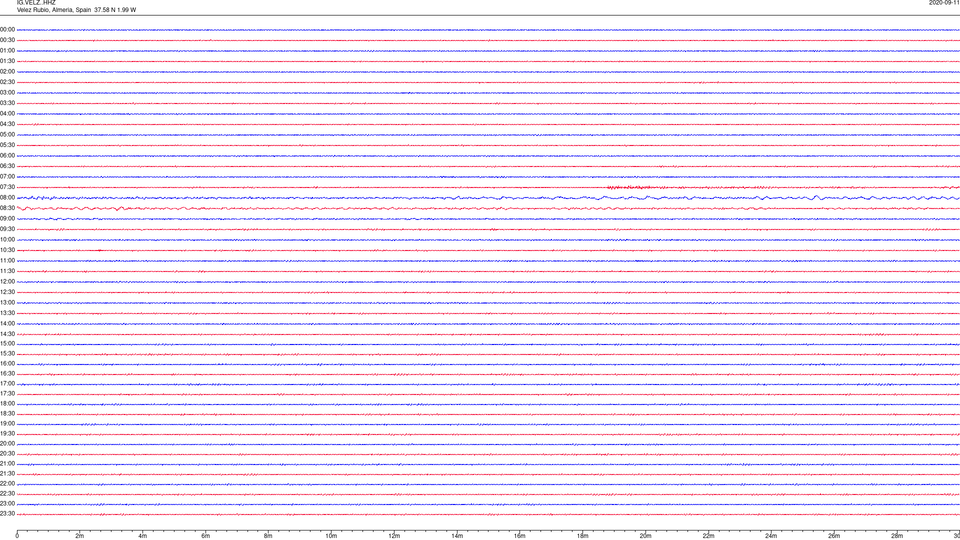Click the 22m axis tick label
960x540 pixels.
pos(708,536)
